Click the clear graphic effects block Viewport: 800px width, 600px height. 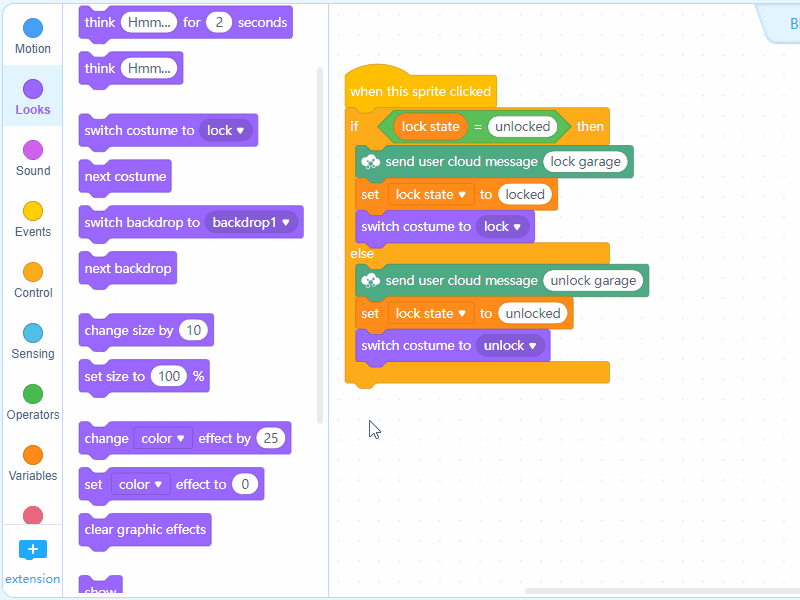click(145, 530)
